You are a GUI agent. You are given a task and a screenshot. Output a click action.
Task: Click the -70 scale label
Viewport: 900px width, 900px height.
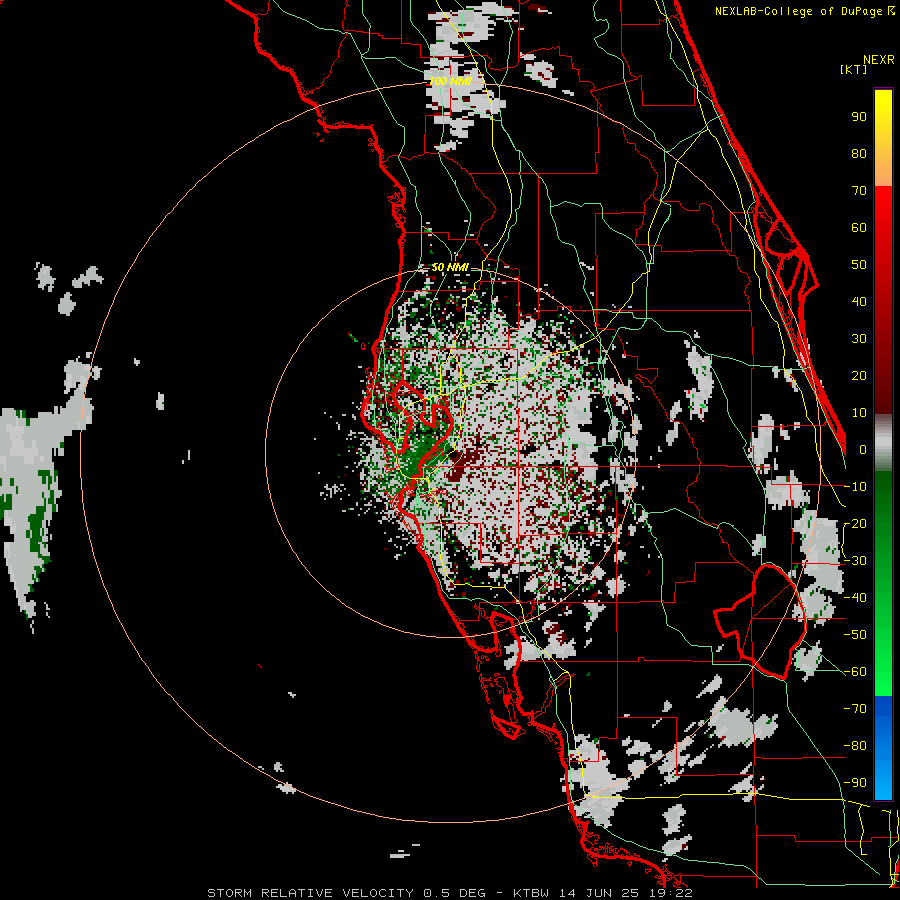(855, 709)
